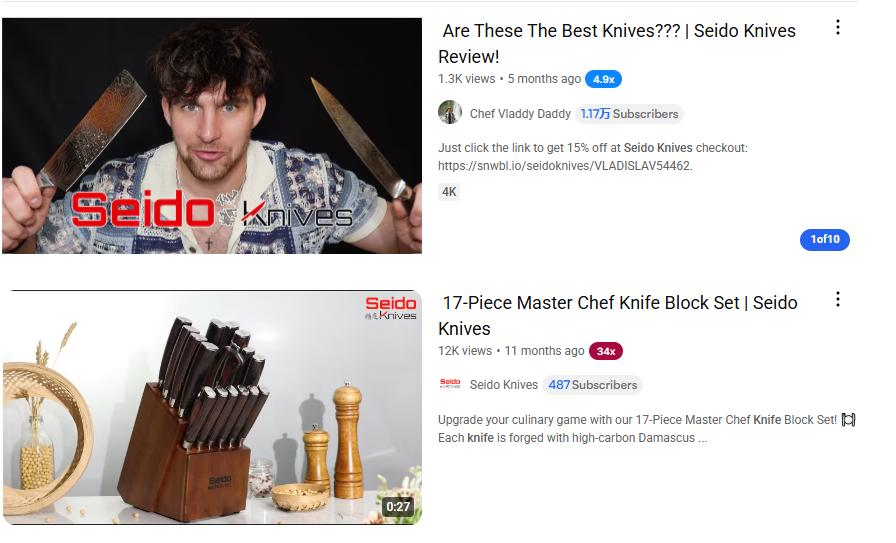The width and height of the screenshot is (896, 543).
Task: Open '17-Piece Master Chef Knife Block Set' title
Action: 618,316
